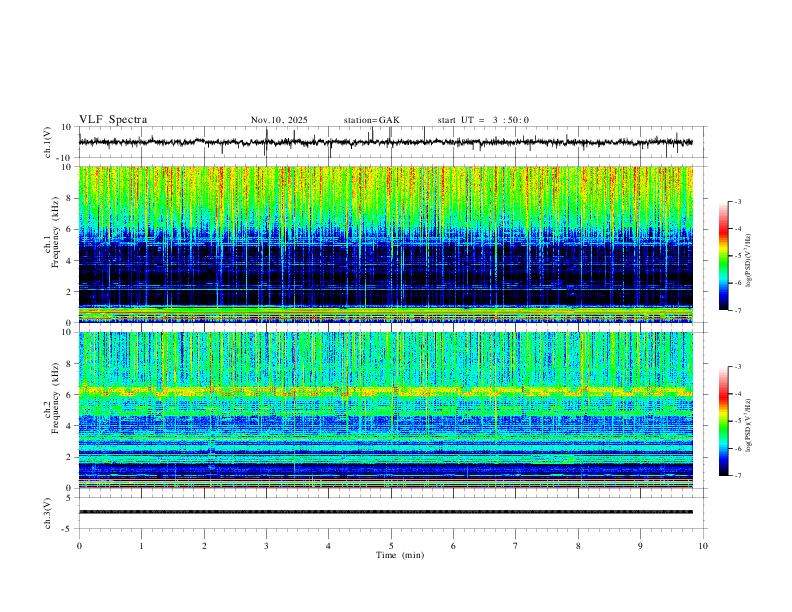Select the "start UT = 3 :50: 0" text
Viewport: 792px width, 612px height.
click(483, 120)
